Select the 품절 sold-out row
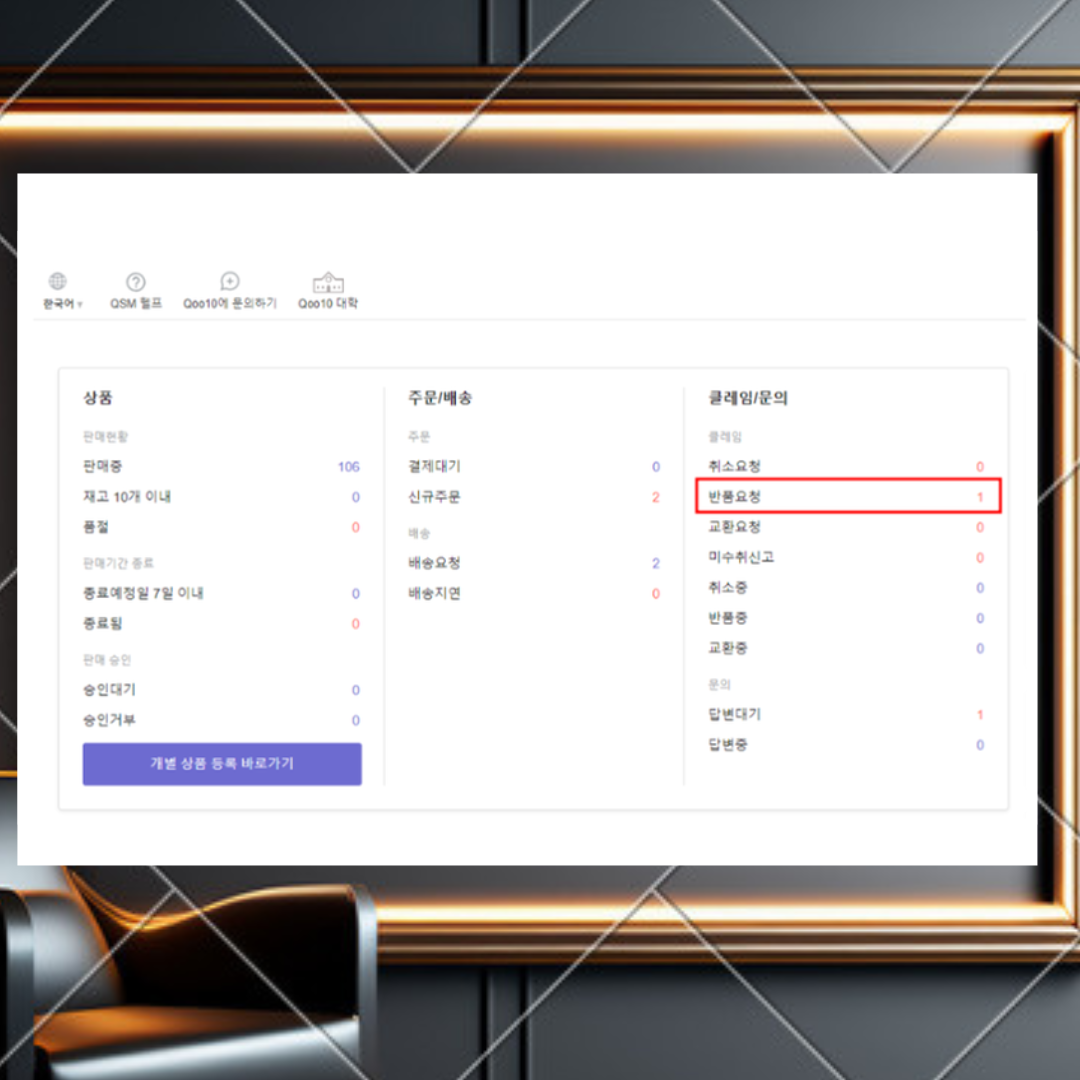Viewport: 1080px width, 1080px height. pos(222,527)
